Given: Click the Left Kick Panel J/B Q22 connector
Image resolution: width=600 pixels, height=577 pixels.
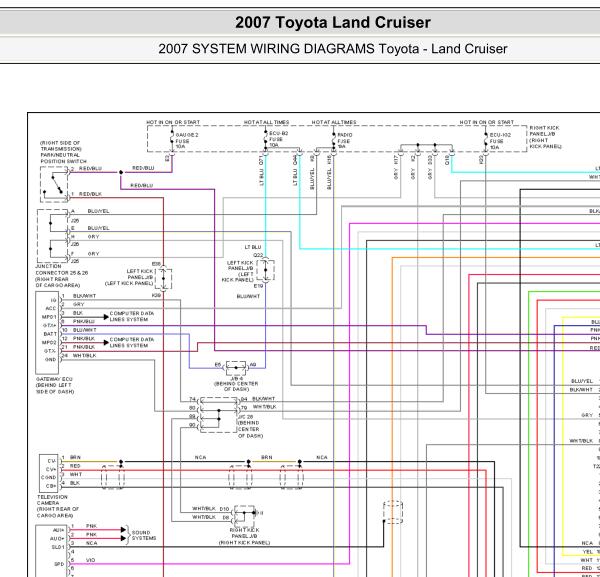Looking at the screenshot, I should click(266, 270).
